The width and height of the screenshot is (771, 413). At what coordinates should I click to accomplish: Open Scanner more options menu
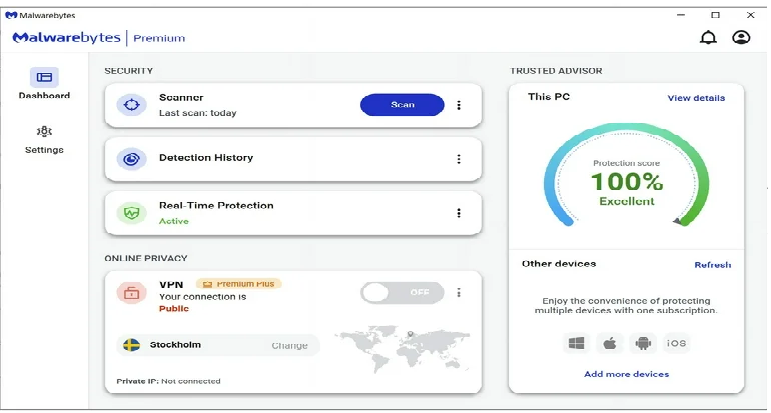[459, 105]
